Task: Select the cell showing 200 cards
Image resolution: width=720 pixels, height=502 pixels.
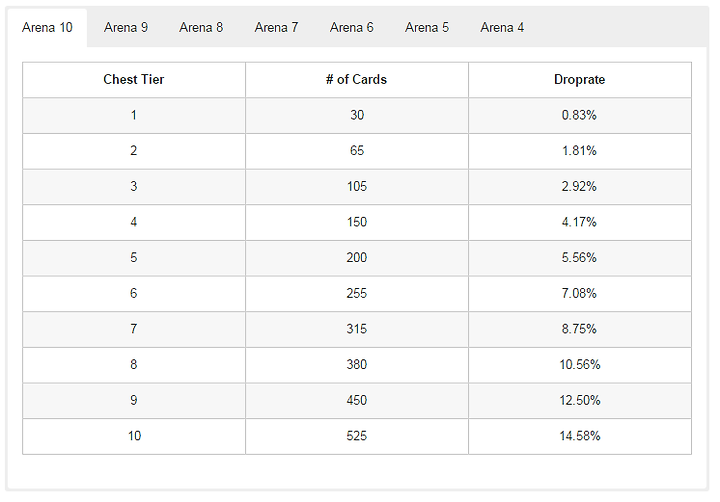Action: [356, 258]
